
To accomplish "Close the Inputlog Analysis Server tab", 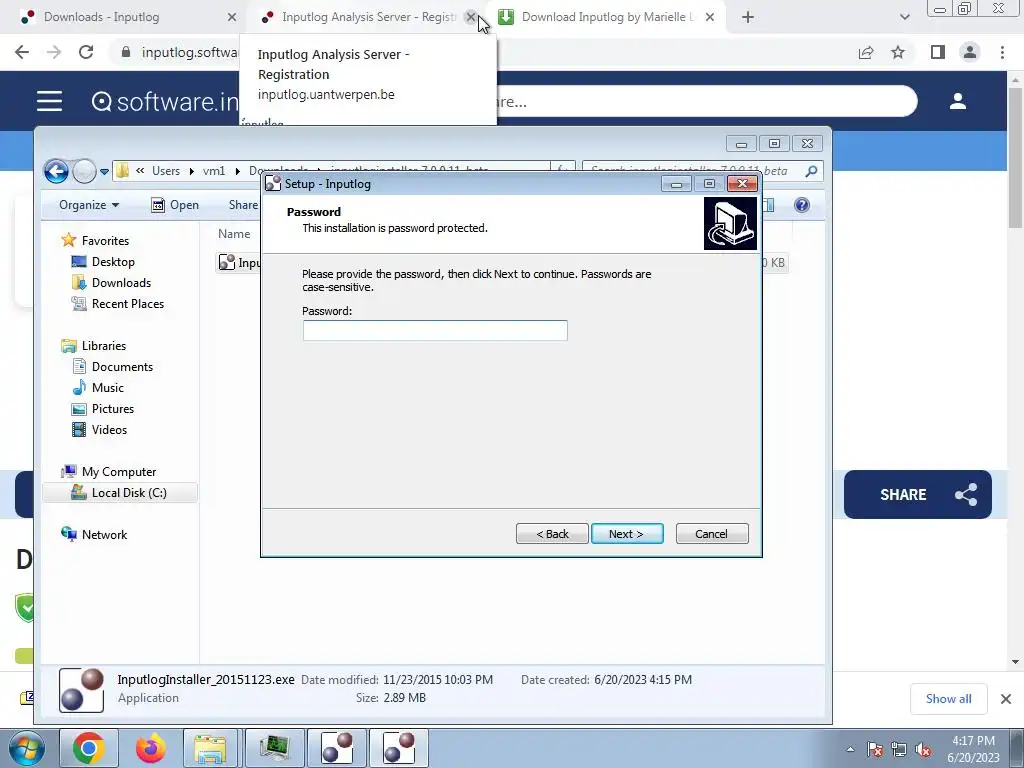I will [471, 17].
